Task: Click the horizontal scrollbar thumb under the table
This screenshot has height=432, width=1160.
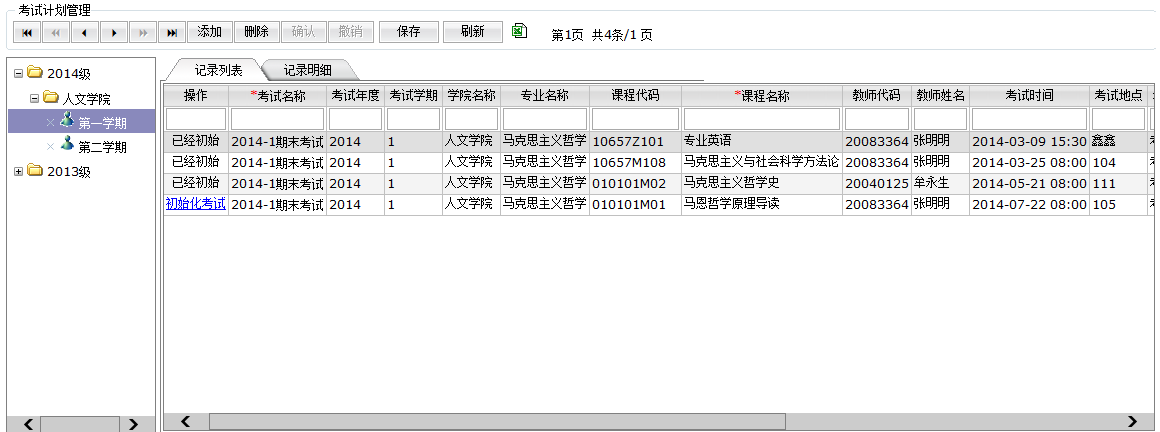Action: 496,422
